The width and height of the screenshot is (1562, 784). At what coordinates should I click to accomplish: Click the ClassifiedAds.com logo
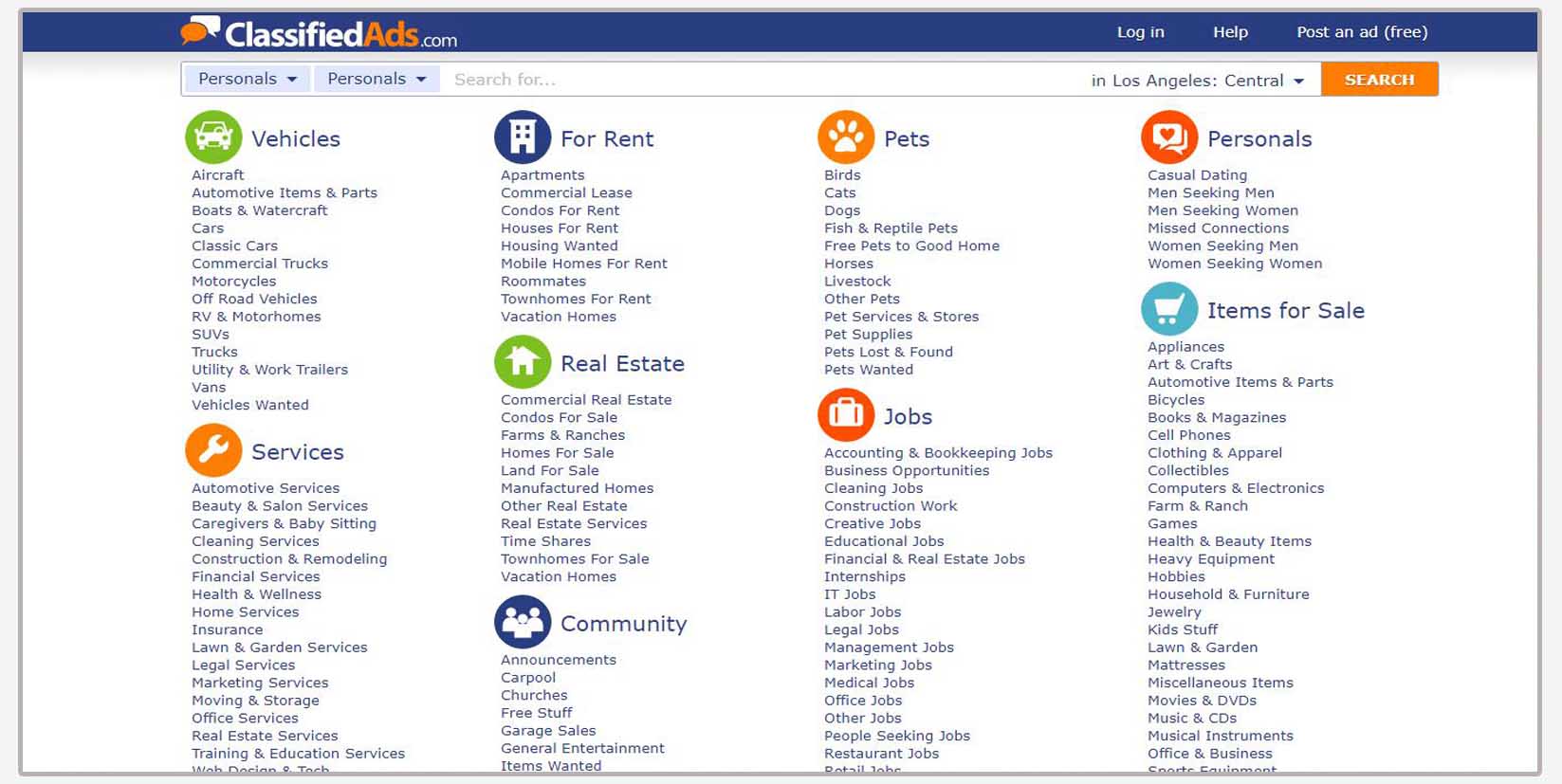click(319, 33)
